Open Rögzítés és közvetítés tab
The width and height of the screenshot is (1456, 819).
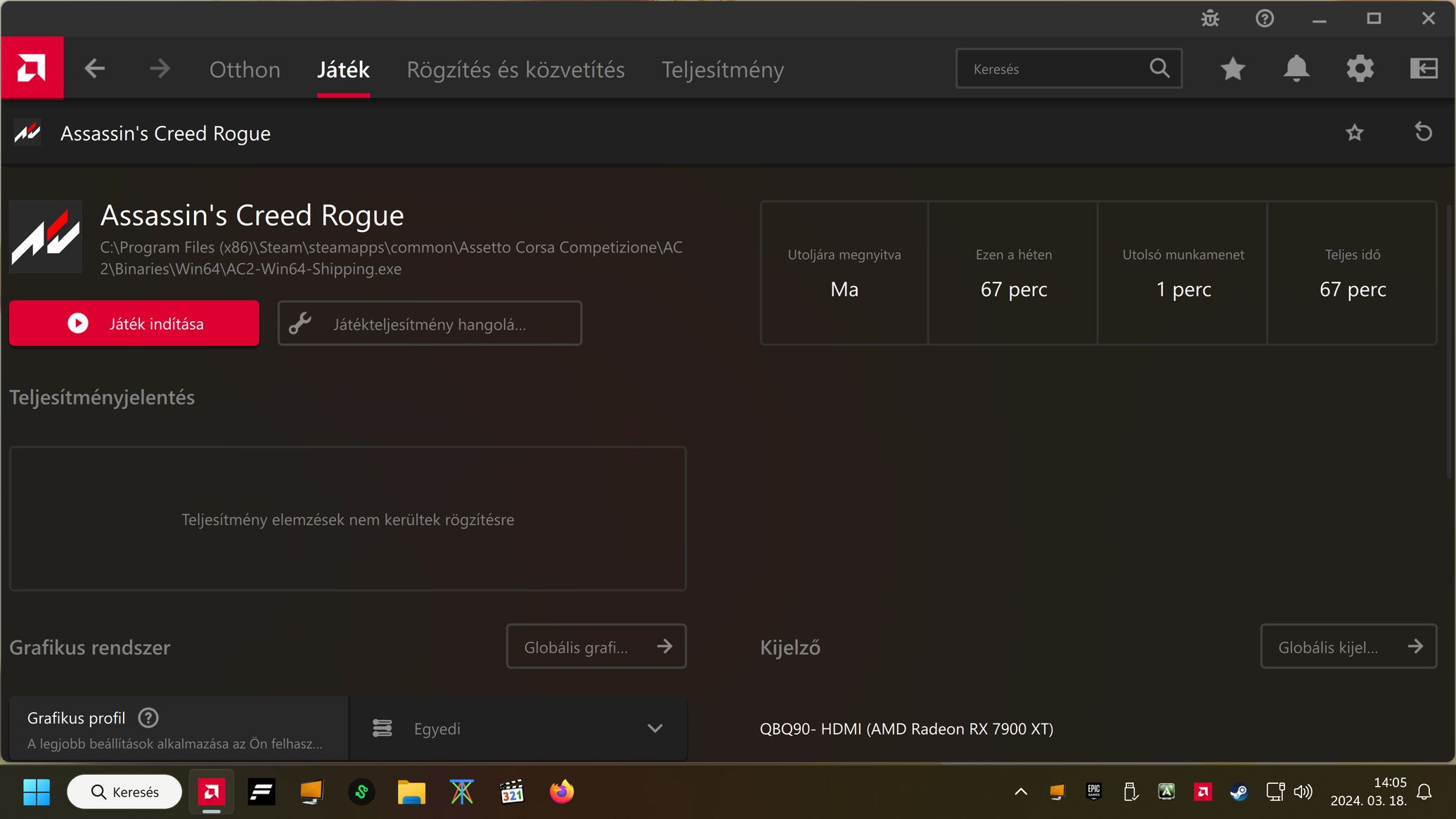(515, 70)
